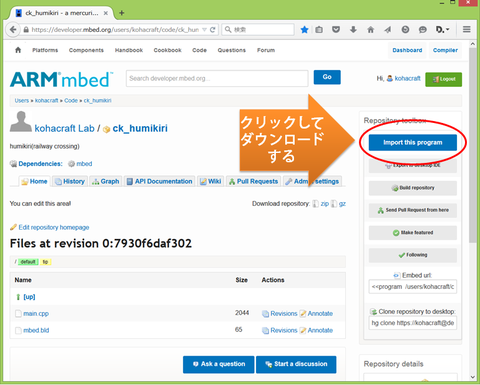This screenshot has width=480, height=385.
Task: Click the browser back arrow button
Action: click(x=13, y=30)
